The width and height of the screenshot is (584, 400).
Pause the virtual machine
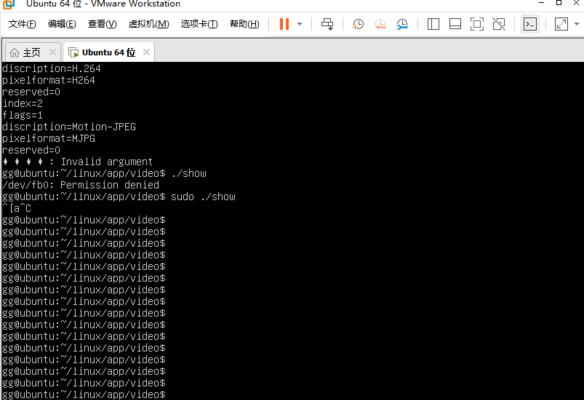pyautogui.click(x=284, y=24)
